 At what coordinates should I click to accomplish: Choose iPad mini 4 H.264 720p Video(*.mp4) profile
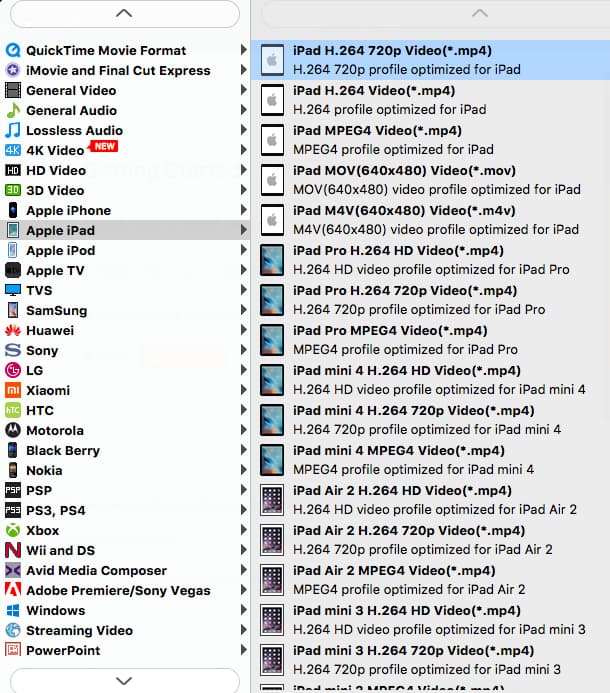[431, 420]
